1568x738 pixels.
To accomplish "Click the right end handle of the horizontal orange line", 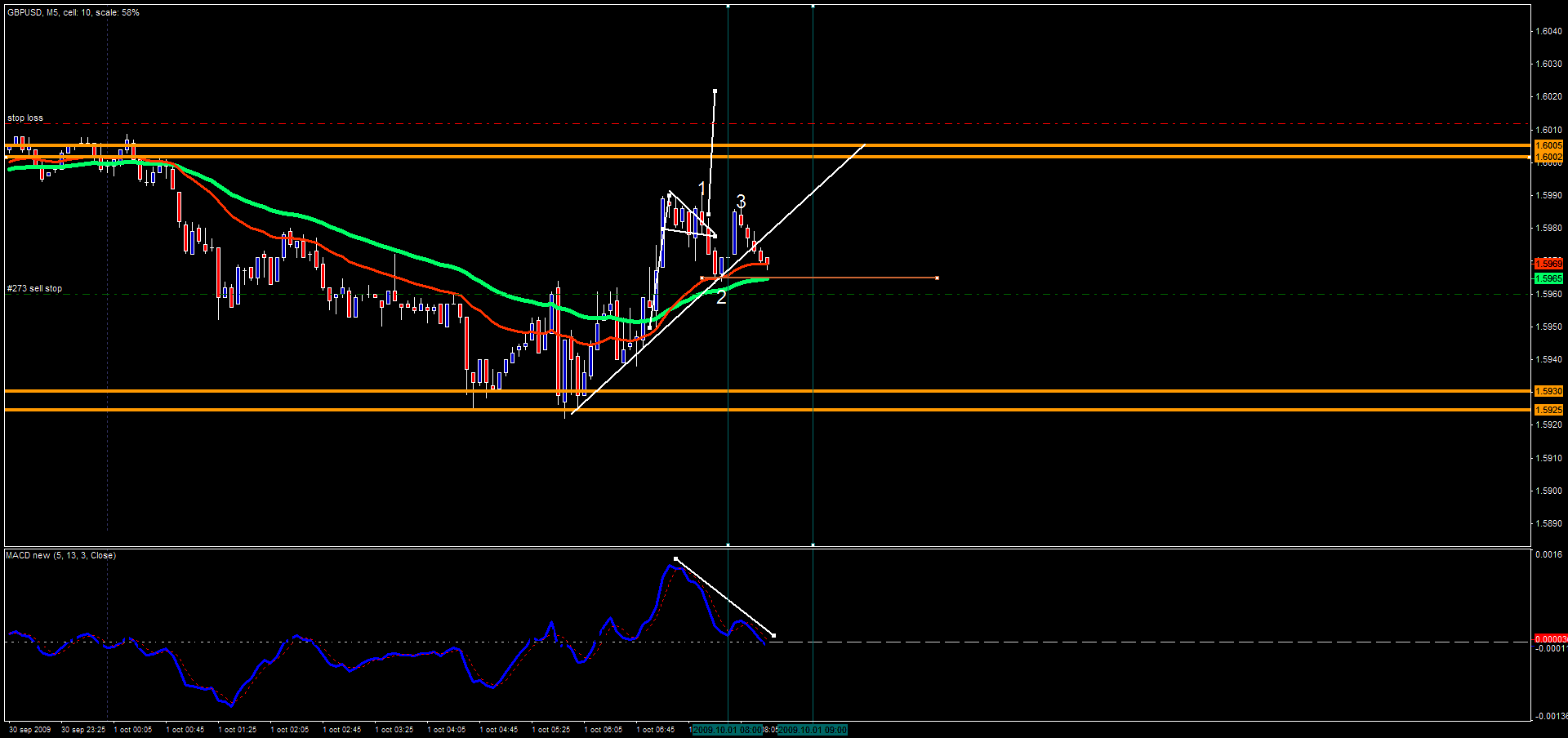I will 937,278.
